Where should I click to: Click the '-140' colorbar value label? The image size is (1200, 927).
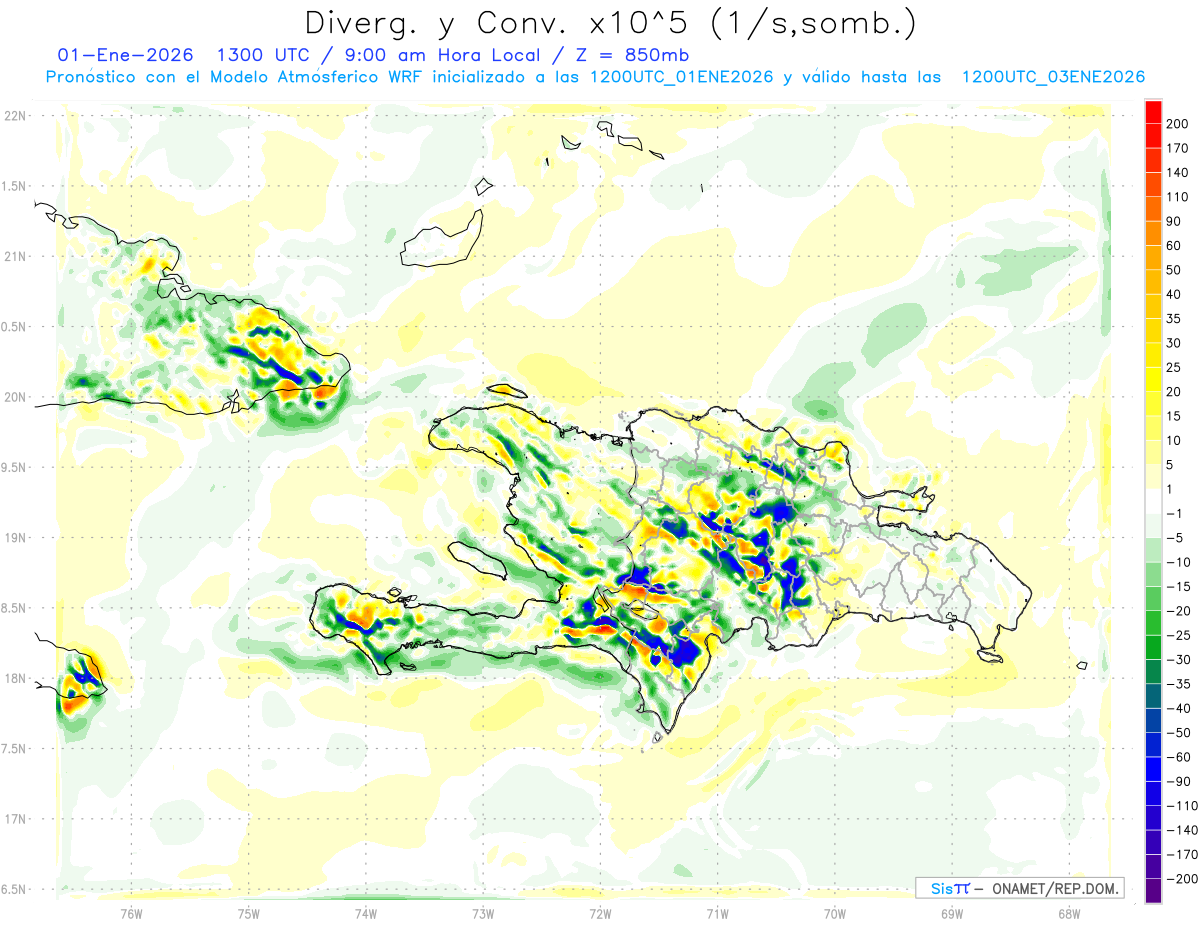(1182, 829)
